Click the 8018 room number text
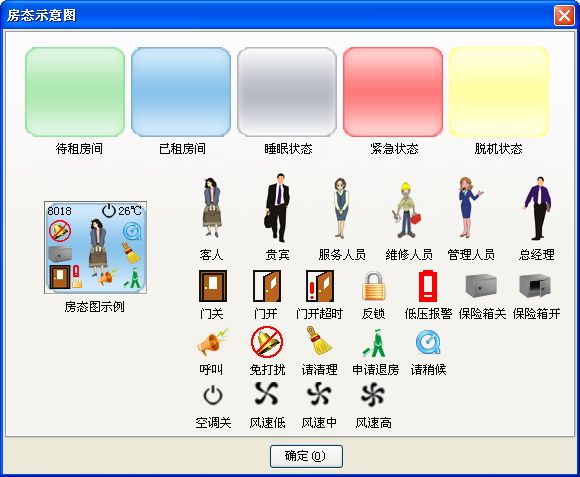Screen dimensions: 580x477 (x=59, y=211)
